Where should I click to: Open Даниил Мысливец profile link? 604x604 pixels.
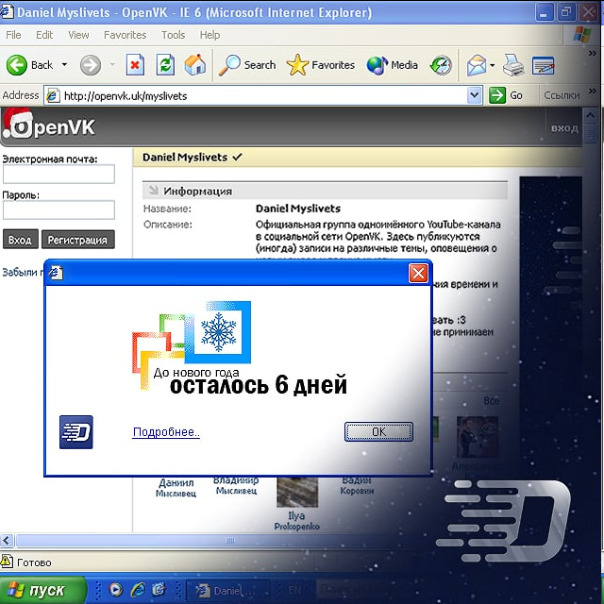[x=176, y=488]
